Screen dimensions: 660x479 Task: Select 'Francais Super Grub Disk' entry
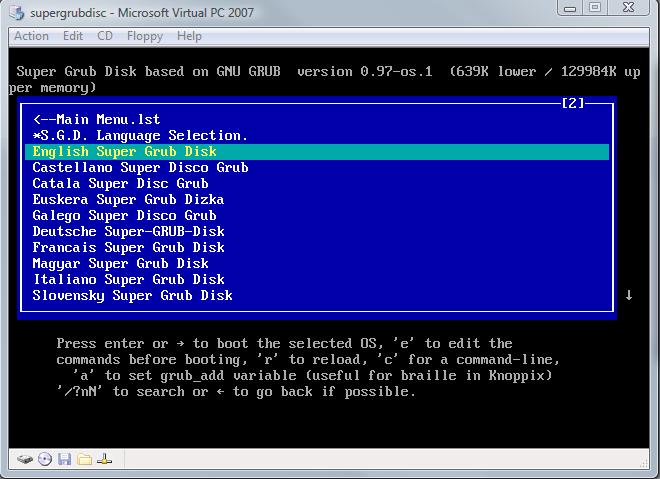[x=317, y=247]
